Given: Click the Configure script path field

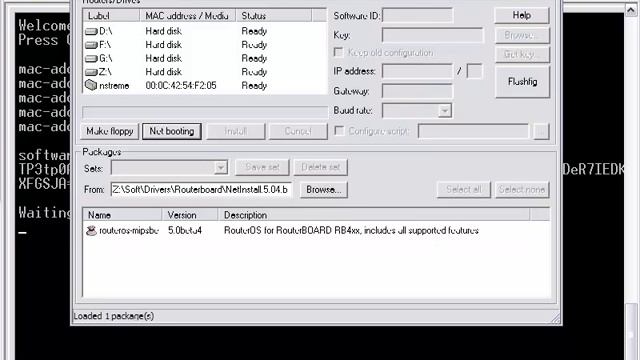Looking at the screenshot, I should pyautogui.click(x=473, y=131).
